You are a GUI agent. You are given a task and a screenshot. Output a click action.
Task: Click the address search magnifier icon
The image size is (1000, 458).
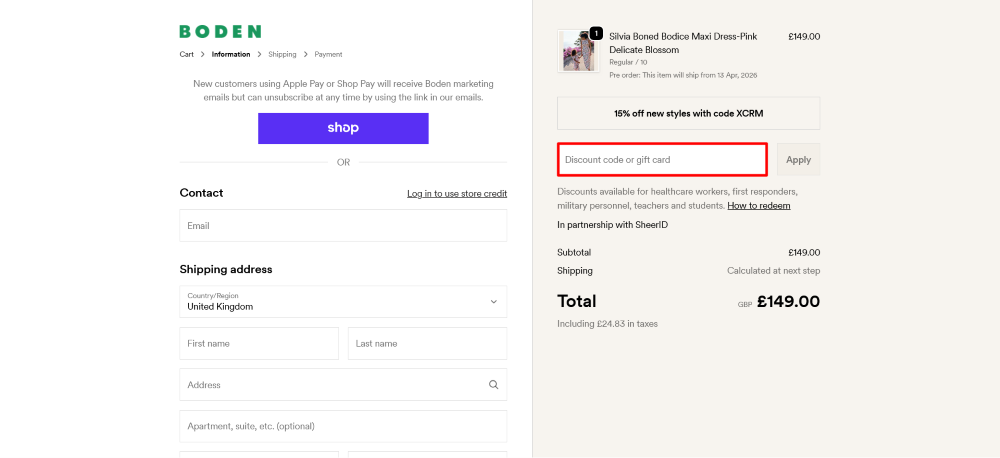[x=494, y=385]
